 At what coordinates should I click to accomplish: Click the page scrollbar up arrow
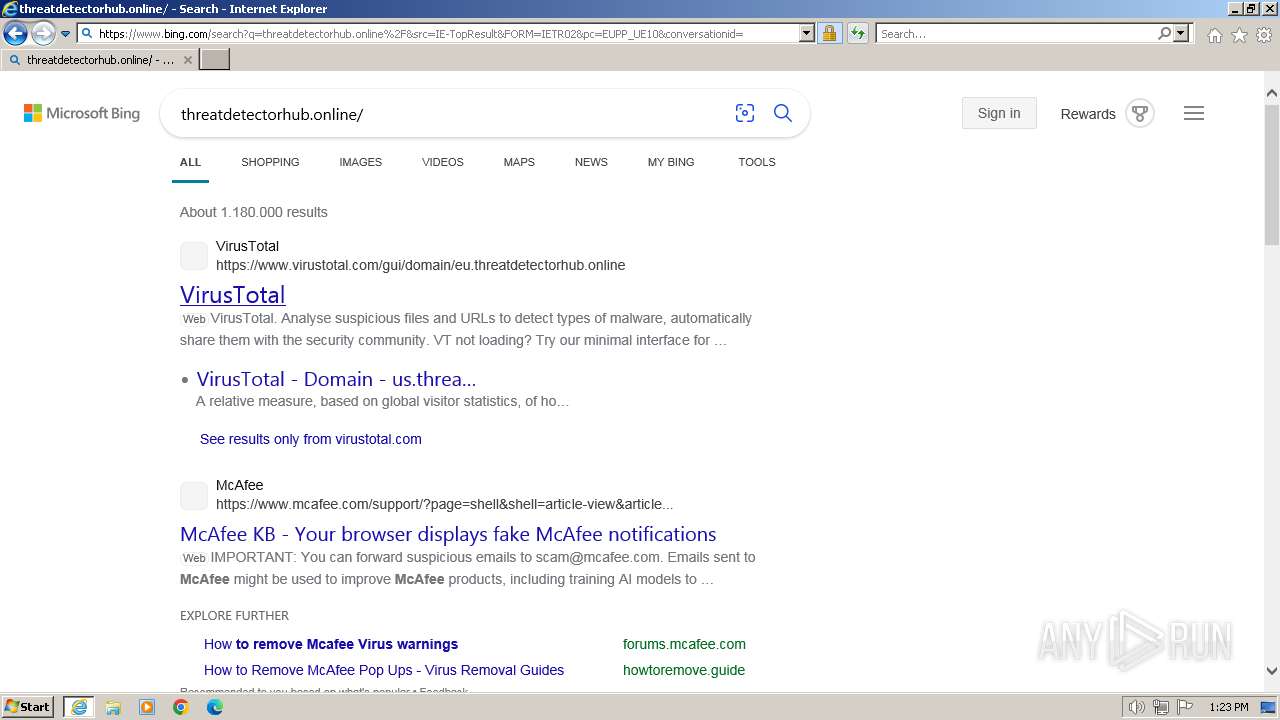(x=1272, y=94)
